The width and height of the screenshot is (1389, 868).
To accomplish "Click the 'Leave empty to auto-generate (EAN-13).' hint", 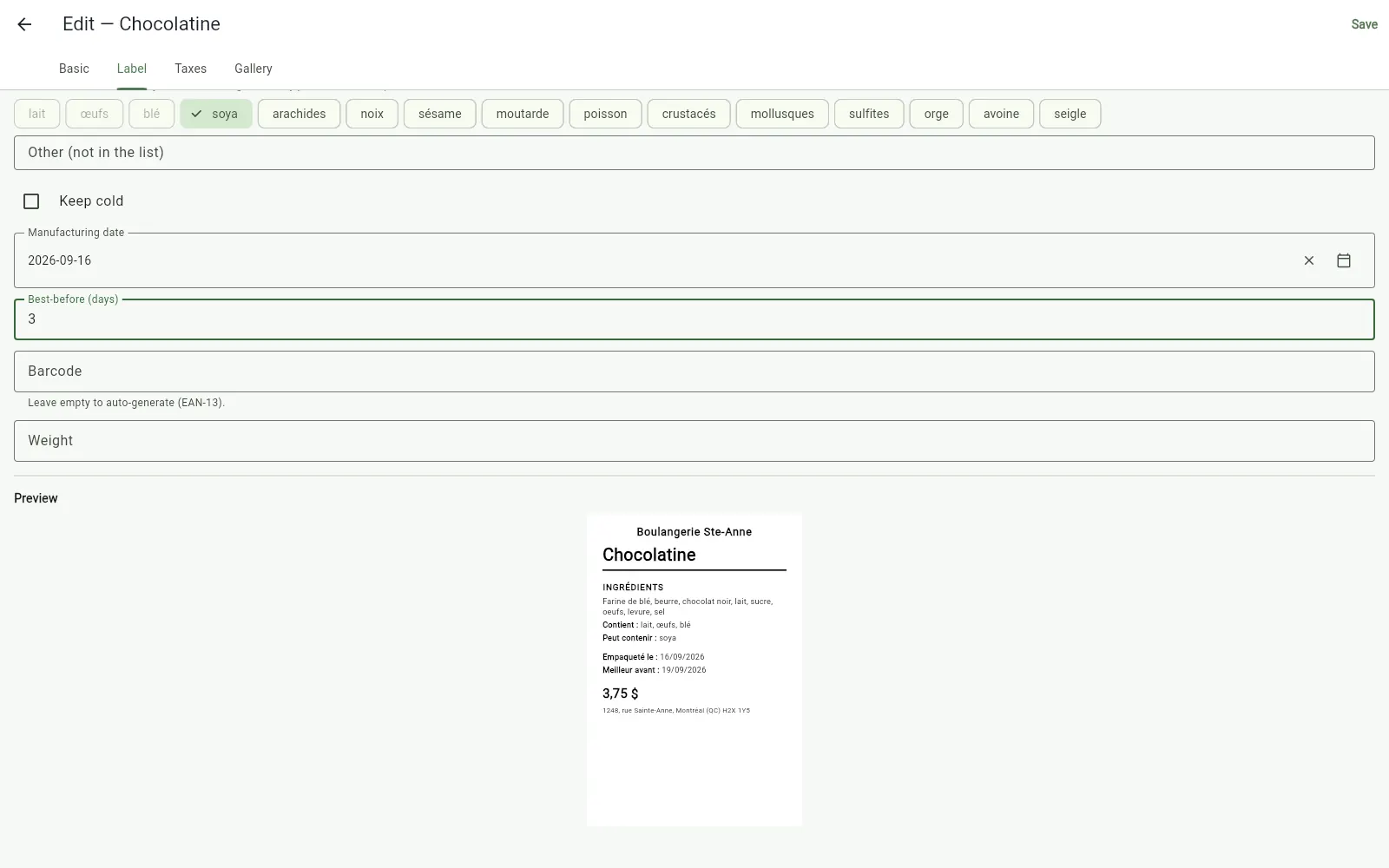I will [x=126, y=403].
